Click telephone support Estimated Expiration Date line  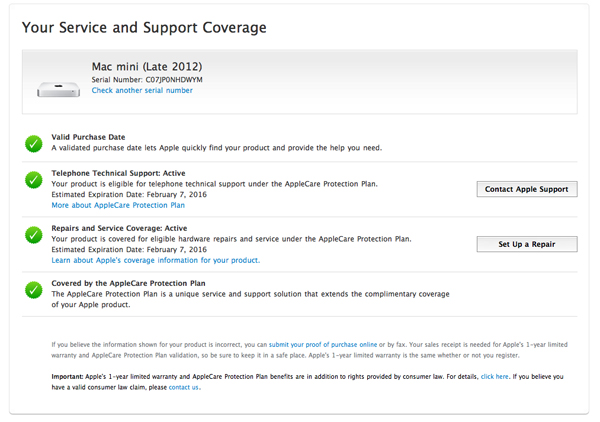[x=129, y=194]
